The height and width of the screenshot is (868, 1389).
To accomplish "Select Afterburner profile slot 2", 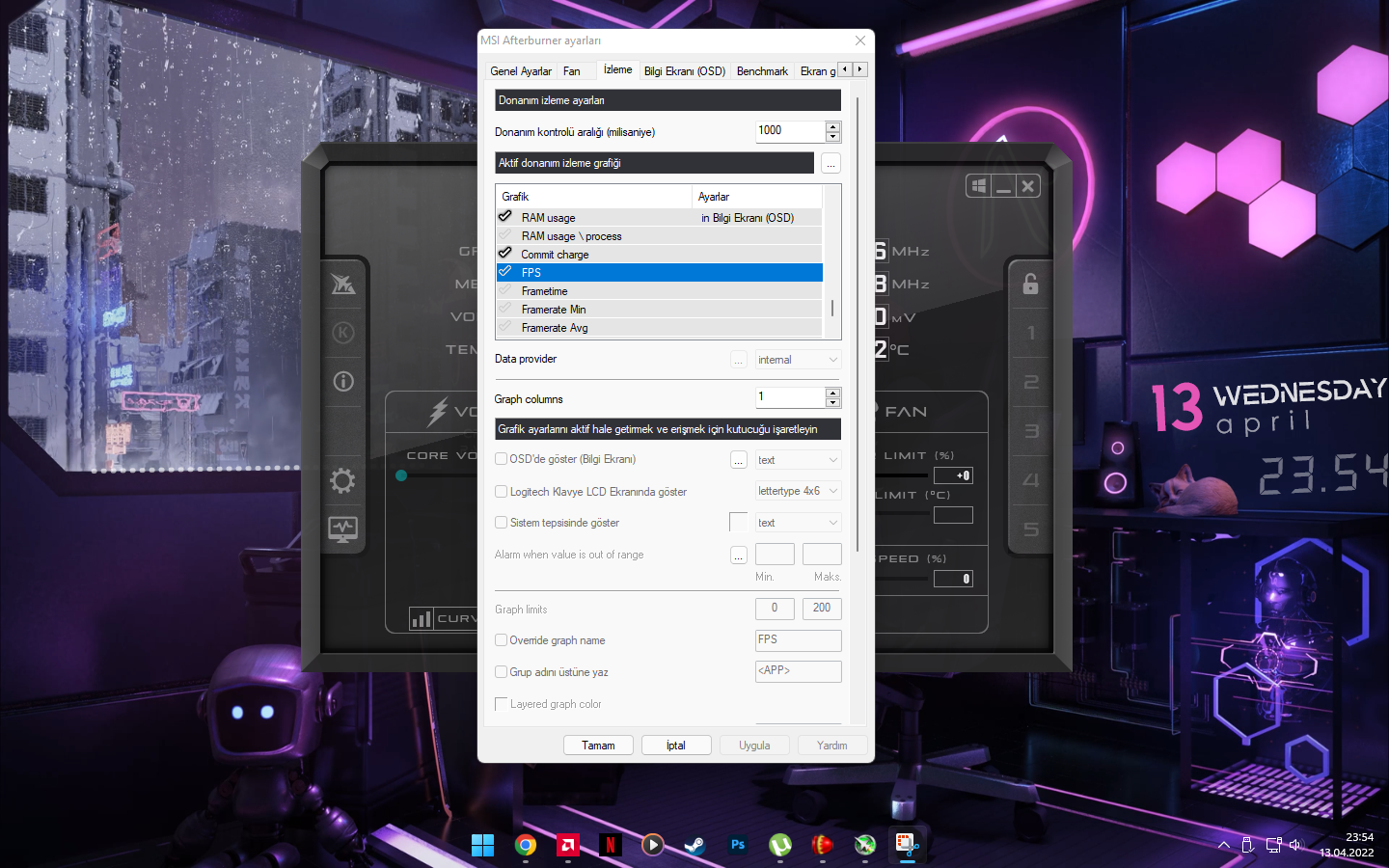I will coord(1031,382).
